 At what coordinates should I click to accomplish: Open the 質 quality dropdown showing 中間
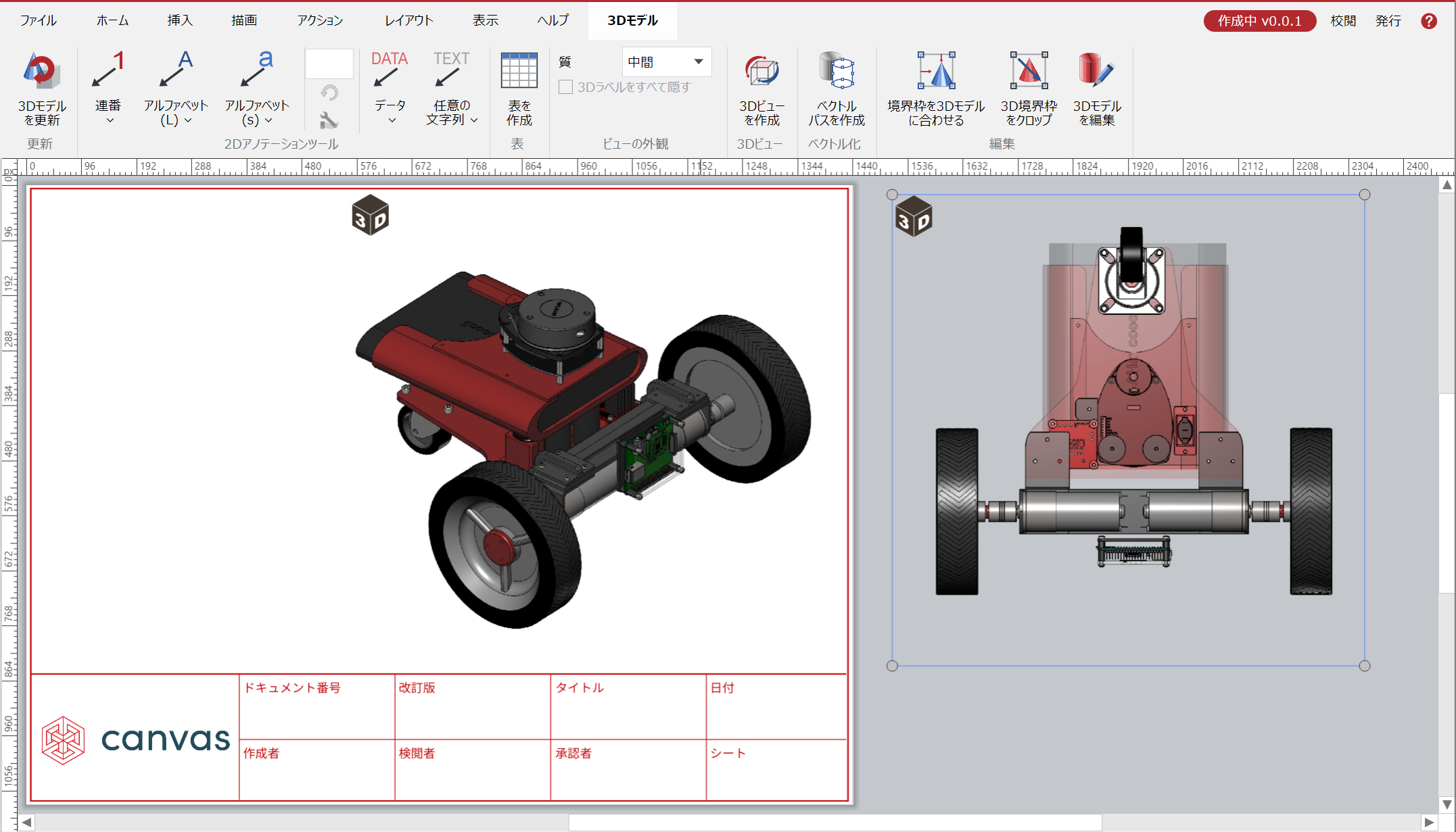pos(666,62)
